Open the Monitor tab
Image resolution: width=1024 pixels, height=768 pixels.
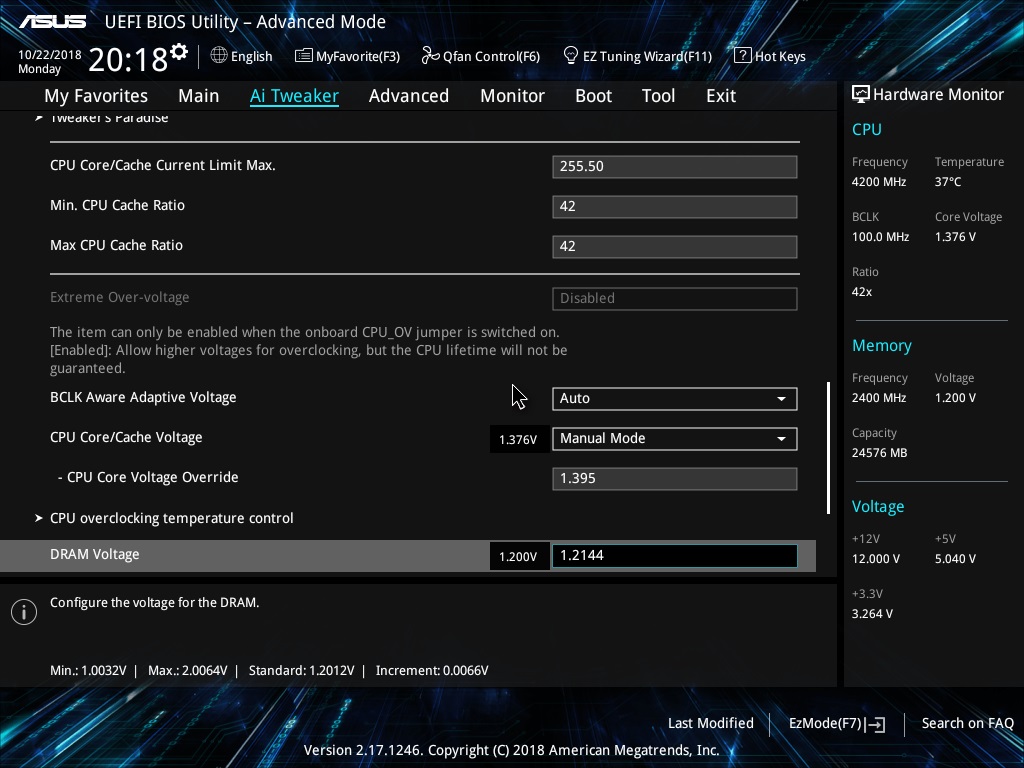[x=513, y=95]
